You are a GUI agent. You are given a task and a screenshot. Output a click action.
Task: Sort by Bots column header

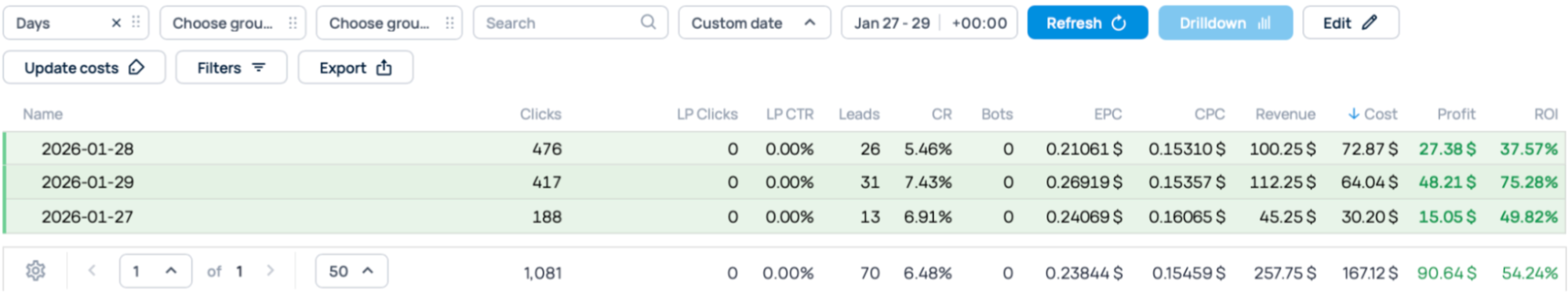997,114
